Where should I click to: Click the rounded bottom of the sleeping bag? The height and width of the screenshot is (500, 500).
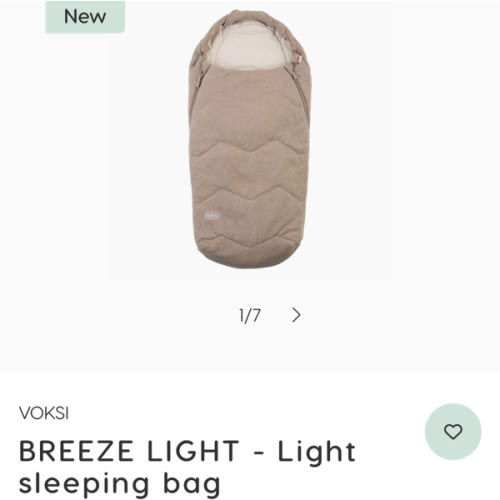click(x=250, y=255)
